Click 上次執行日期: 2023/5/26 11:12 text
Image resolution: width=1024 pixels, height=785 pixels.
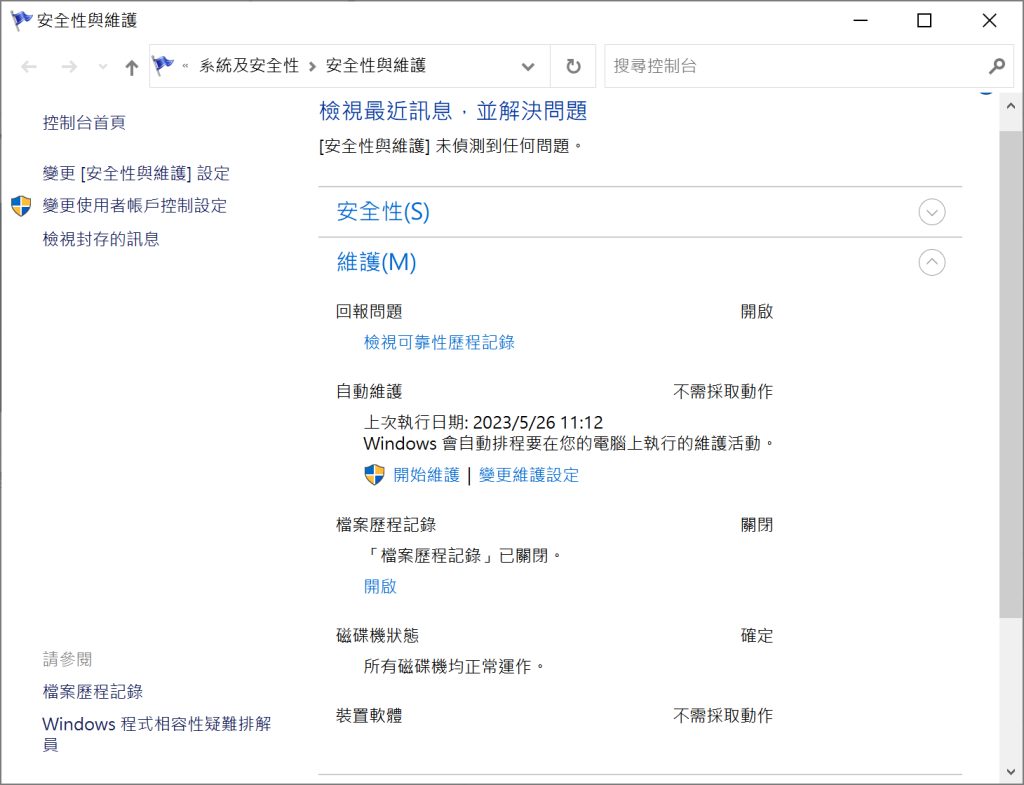(x=483, y=423)
